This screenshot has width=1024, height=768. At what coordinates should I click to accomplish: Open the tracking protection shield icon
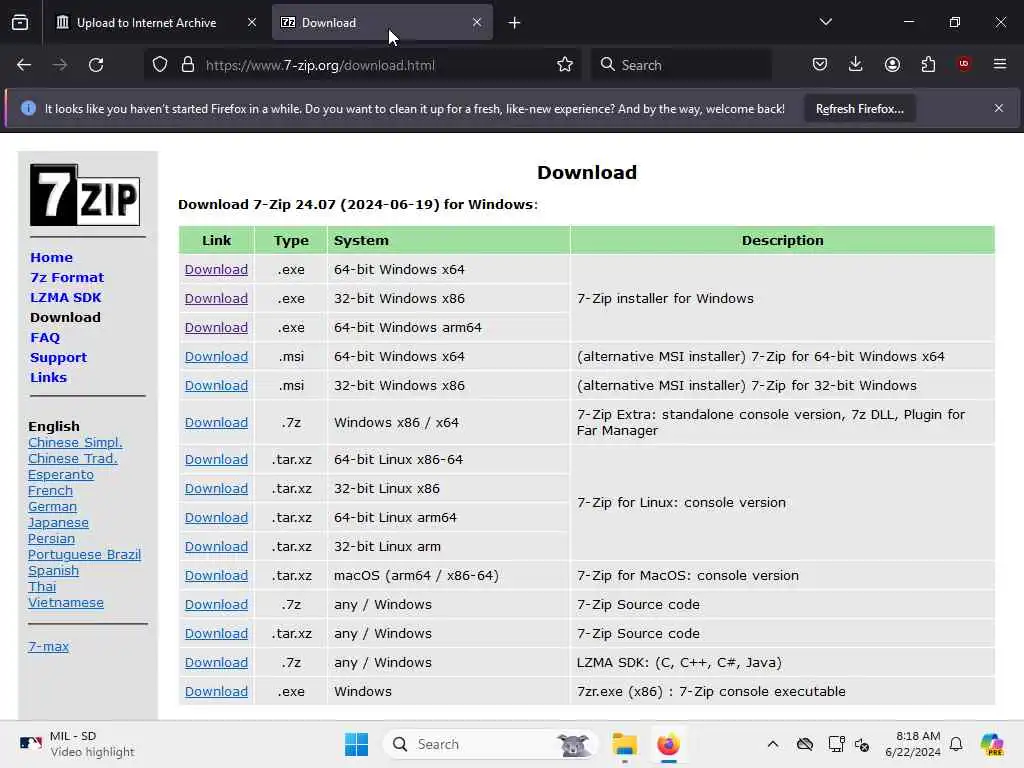pos(160,65)
